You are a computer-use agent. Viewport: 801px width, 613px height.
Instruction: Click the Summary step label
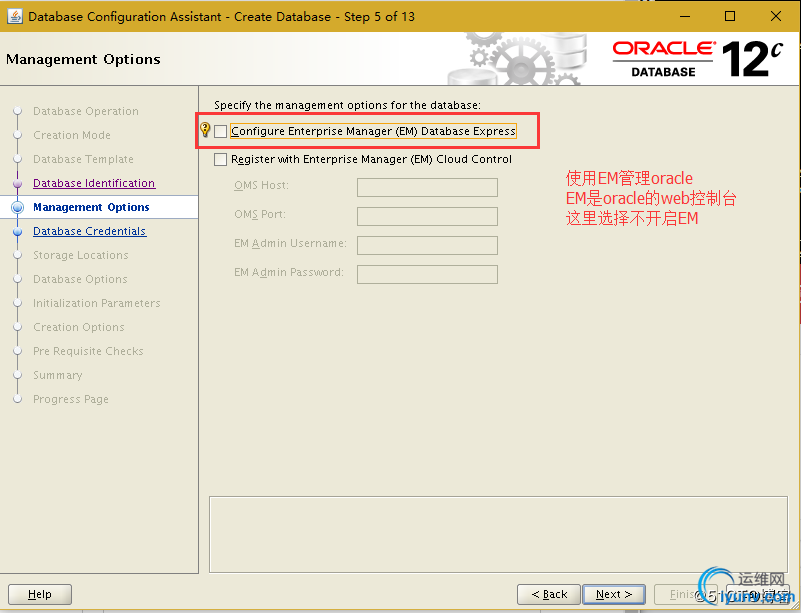tap(58, 375)
